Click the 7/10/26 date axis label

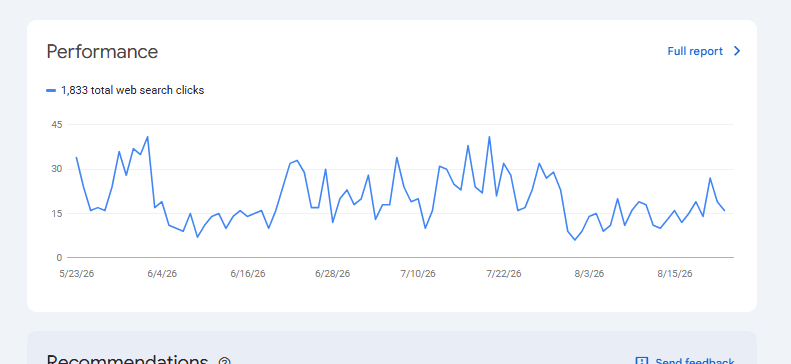(418, 274)
